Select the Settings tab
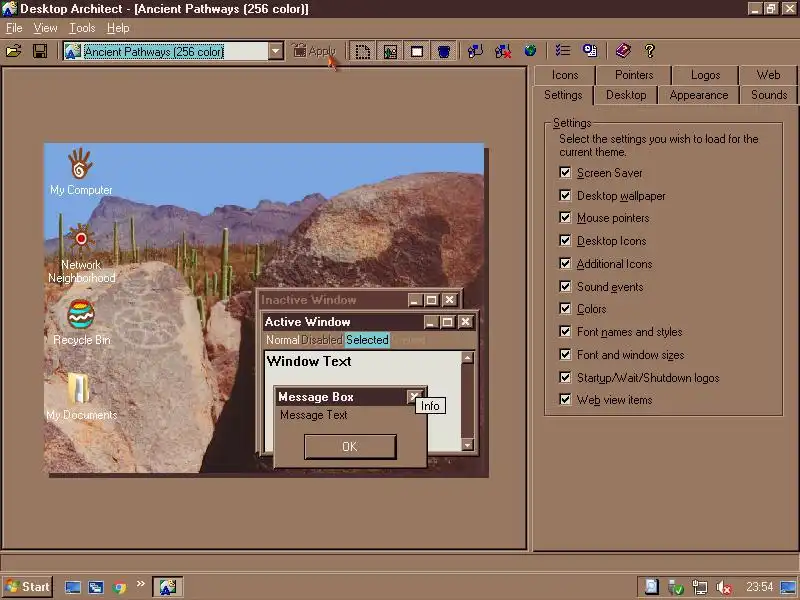Image resolution: width=800 pixels, height=600 pixels. (563, 95)
